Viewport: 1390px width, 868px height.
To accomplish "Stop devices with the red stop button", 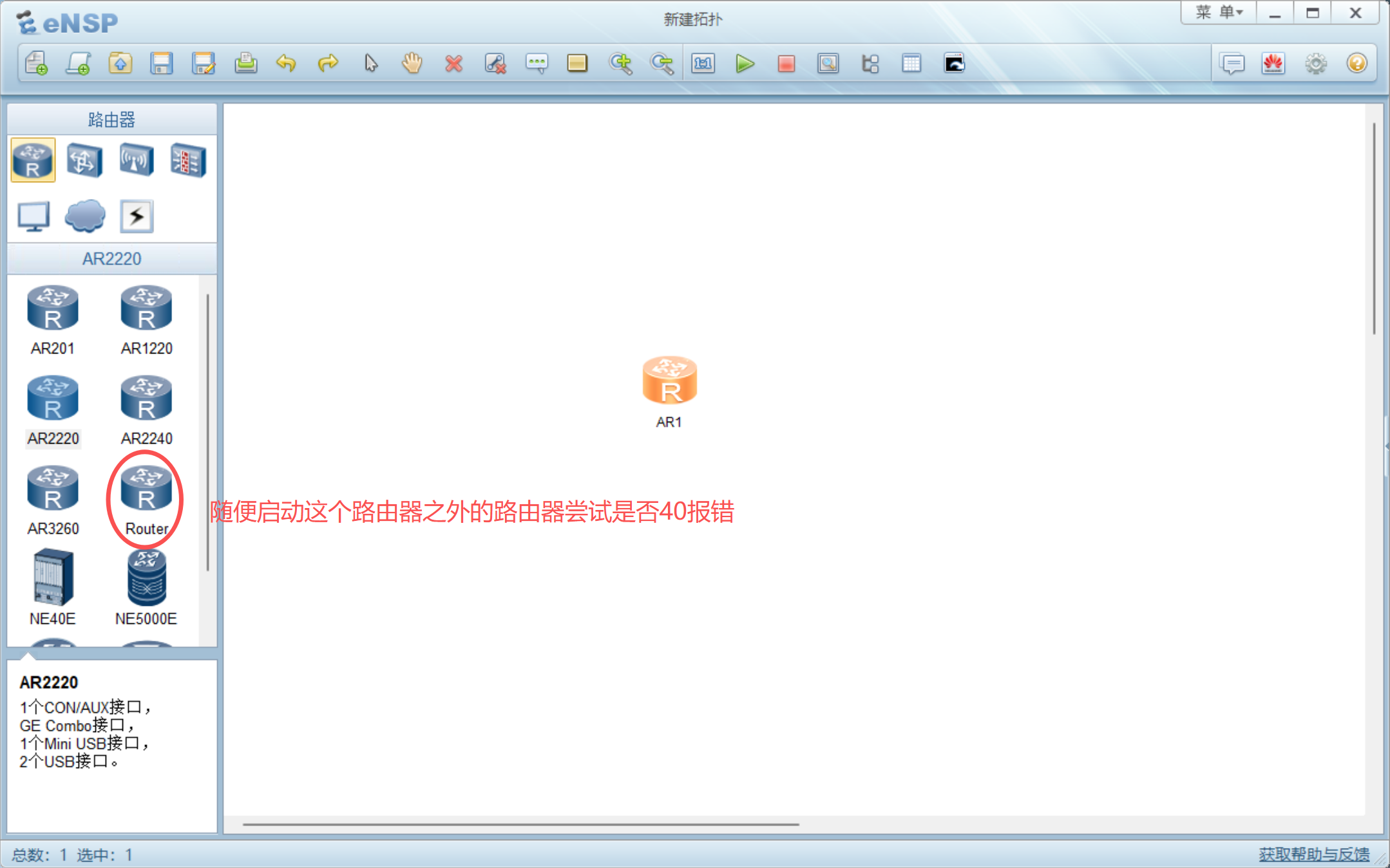I will (x=786, y=63).
